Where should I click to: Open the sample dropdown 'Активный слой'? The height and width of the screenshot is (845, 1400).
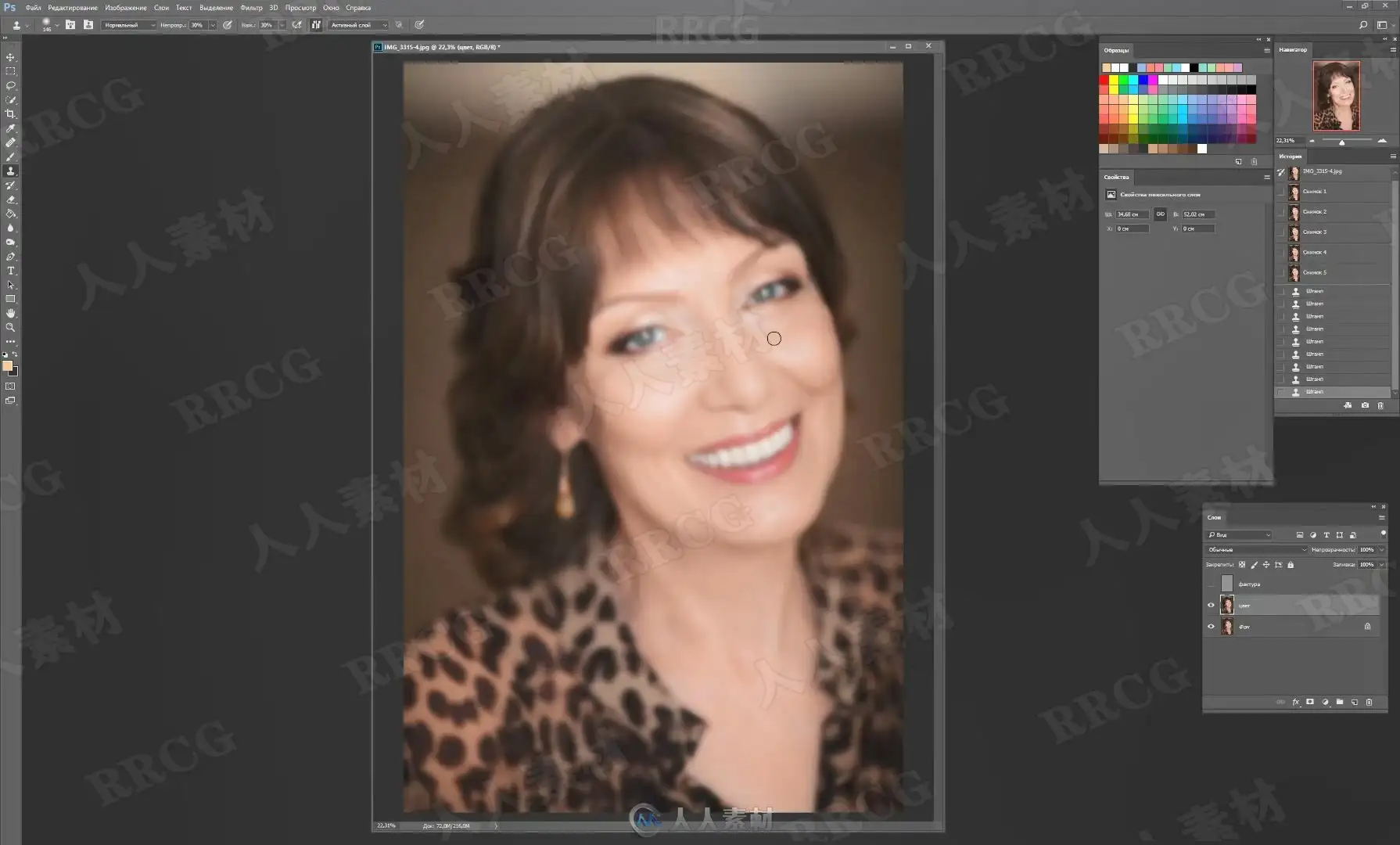358,25
